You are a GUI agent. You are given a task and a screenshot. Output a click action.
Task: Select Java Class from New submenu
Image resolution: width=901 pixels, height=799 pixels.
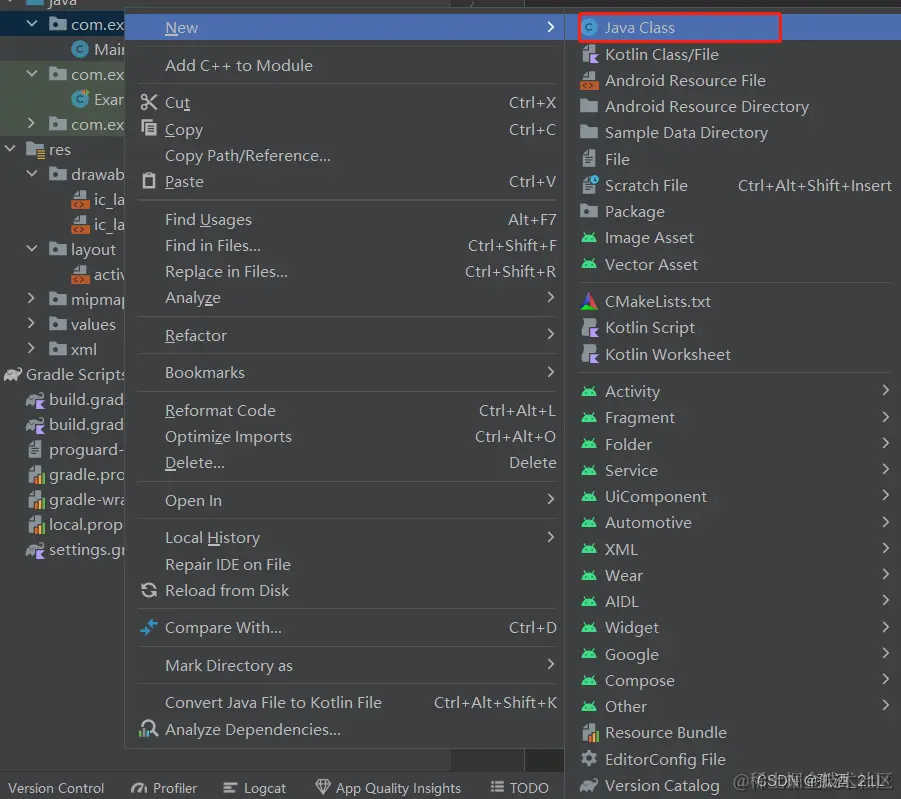[732, 27]
